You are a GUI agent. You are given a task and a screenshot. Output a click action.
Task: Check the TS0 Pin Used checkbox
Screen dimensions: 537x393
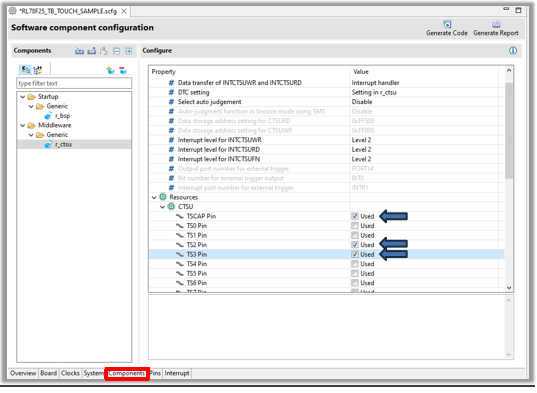point(355,226)
